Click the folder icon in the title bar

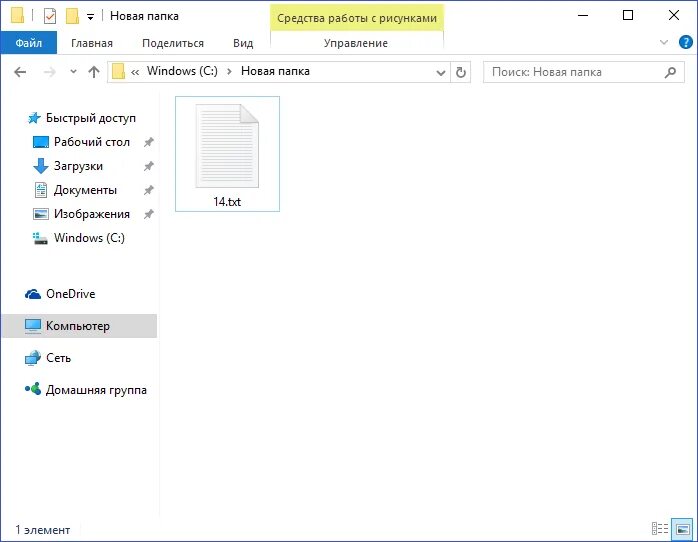click(x=17, y=15)
